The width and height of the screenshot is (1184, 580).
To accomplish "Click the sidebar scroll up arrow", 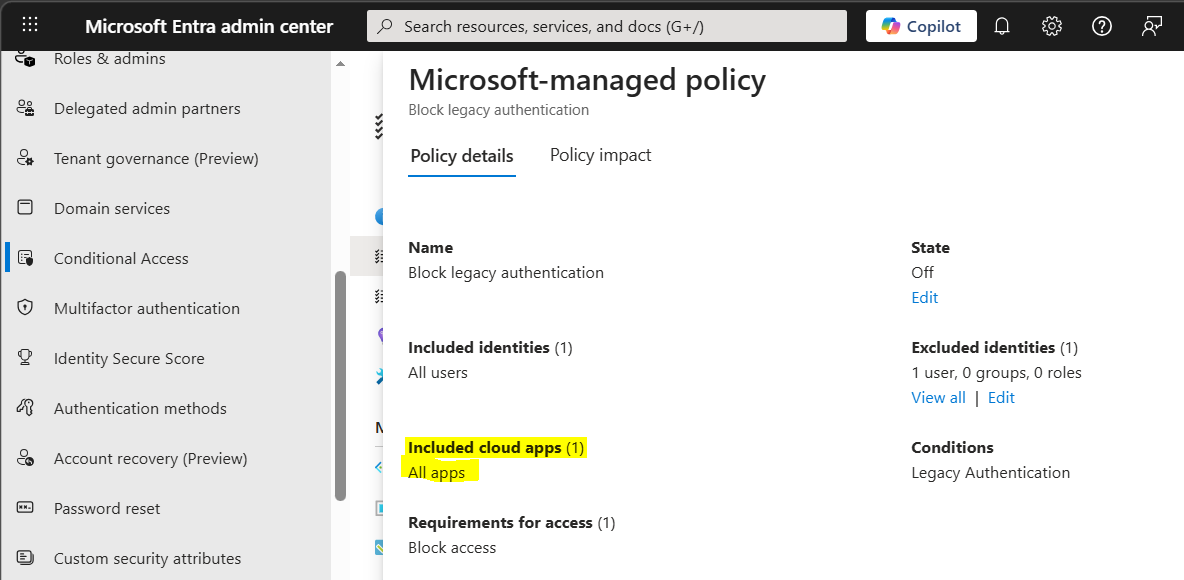I will (340, 63).
